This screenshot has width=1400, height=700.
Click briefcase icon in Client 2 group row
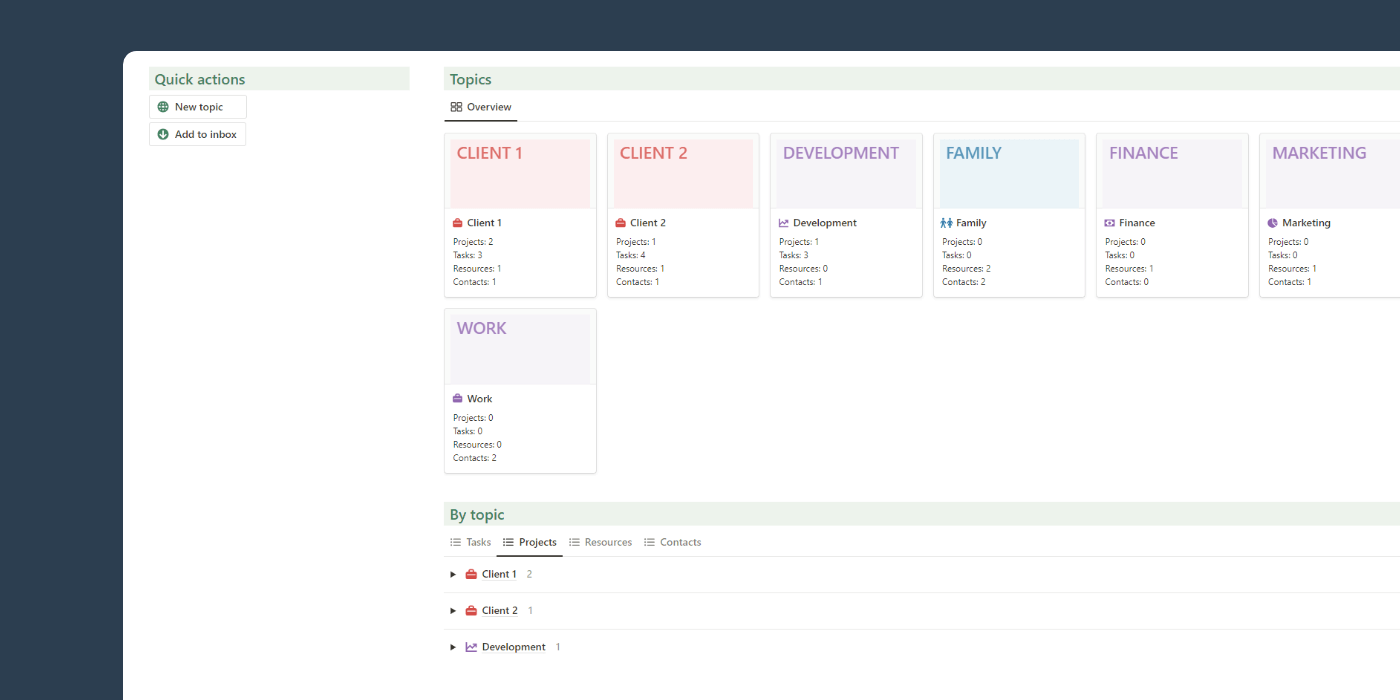pos(471,611)
